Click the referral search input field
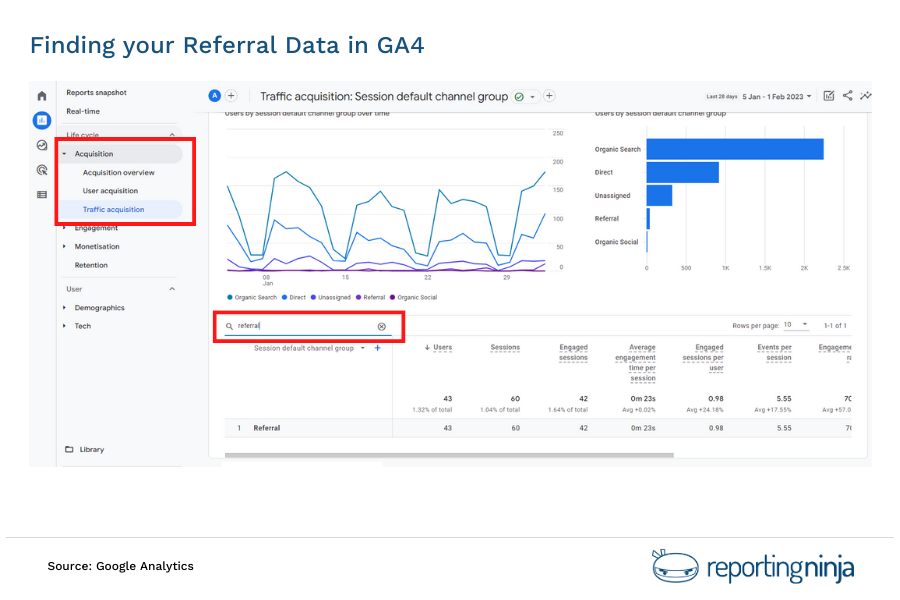The height and width of the screenshot is (600, 900). pyautogui.click(x=308, y=326)
